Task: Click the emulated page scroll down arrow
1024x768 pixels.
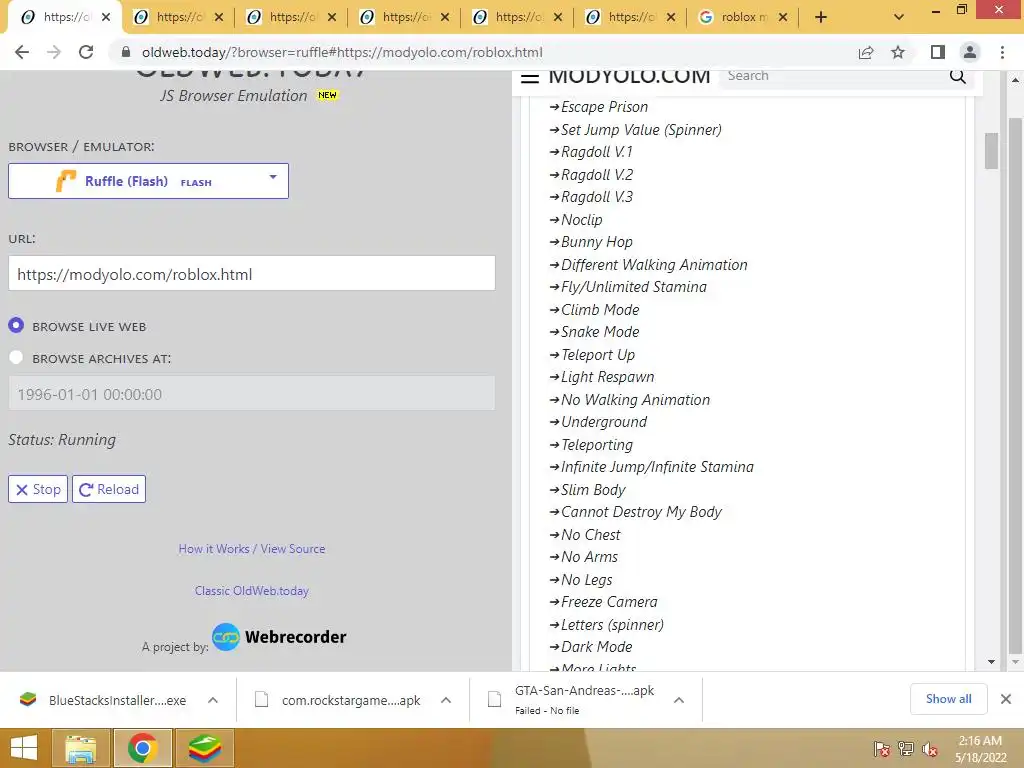Action: [991, 662]
